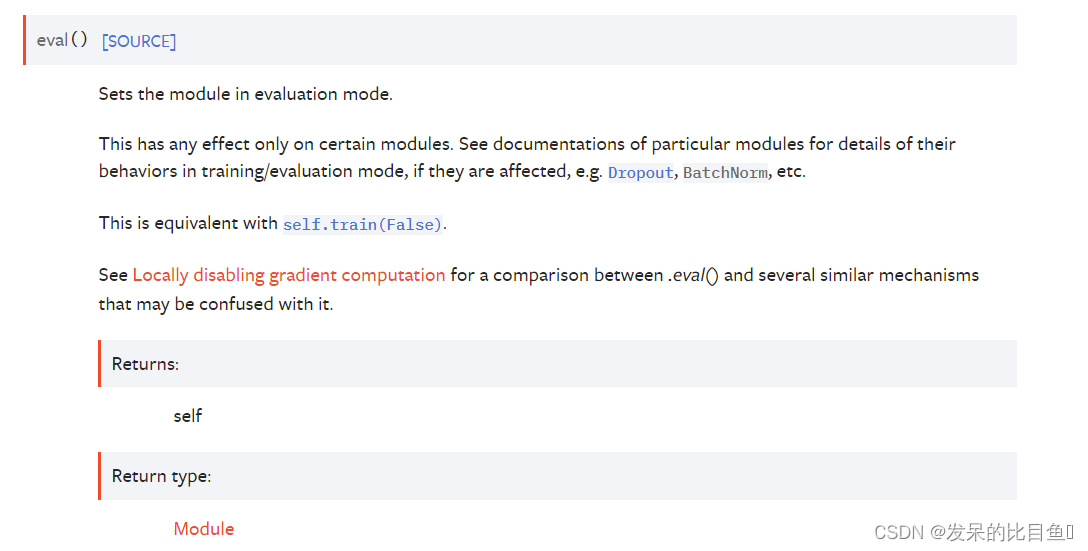Click the red accent bar beside Return type
Viewport: 1088px width, 551px height.
point(100,476)
